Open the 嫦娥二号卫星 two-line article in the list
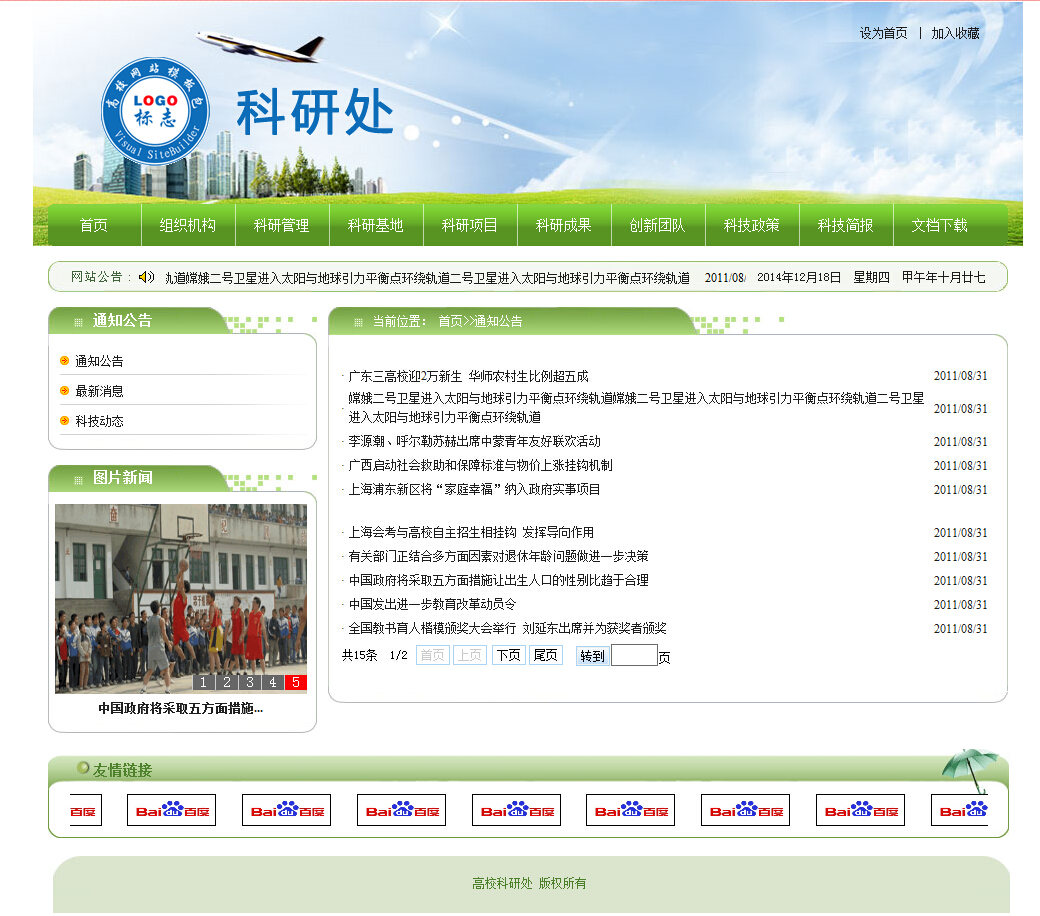1040x916 pixels. click(x=636, y=407)
